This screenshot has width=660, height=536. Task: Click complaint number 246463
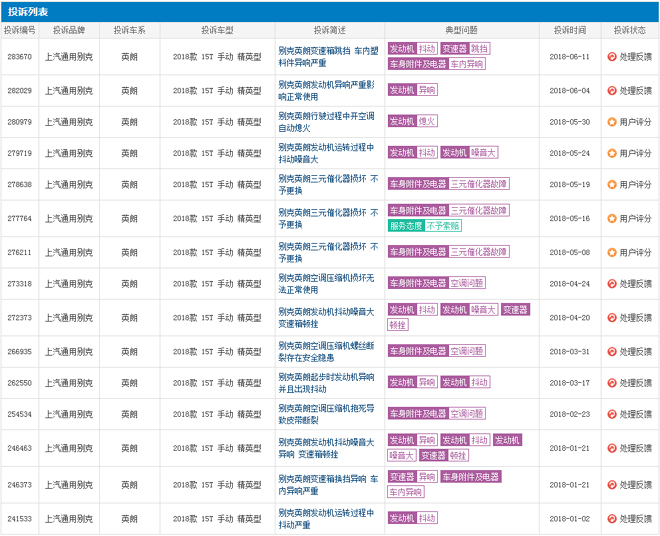tap(20, 448)
